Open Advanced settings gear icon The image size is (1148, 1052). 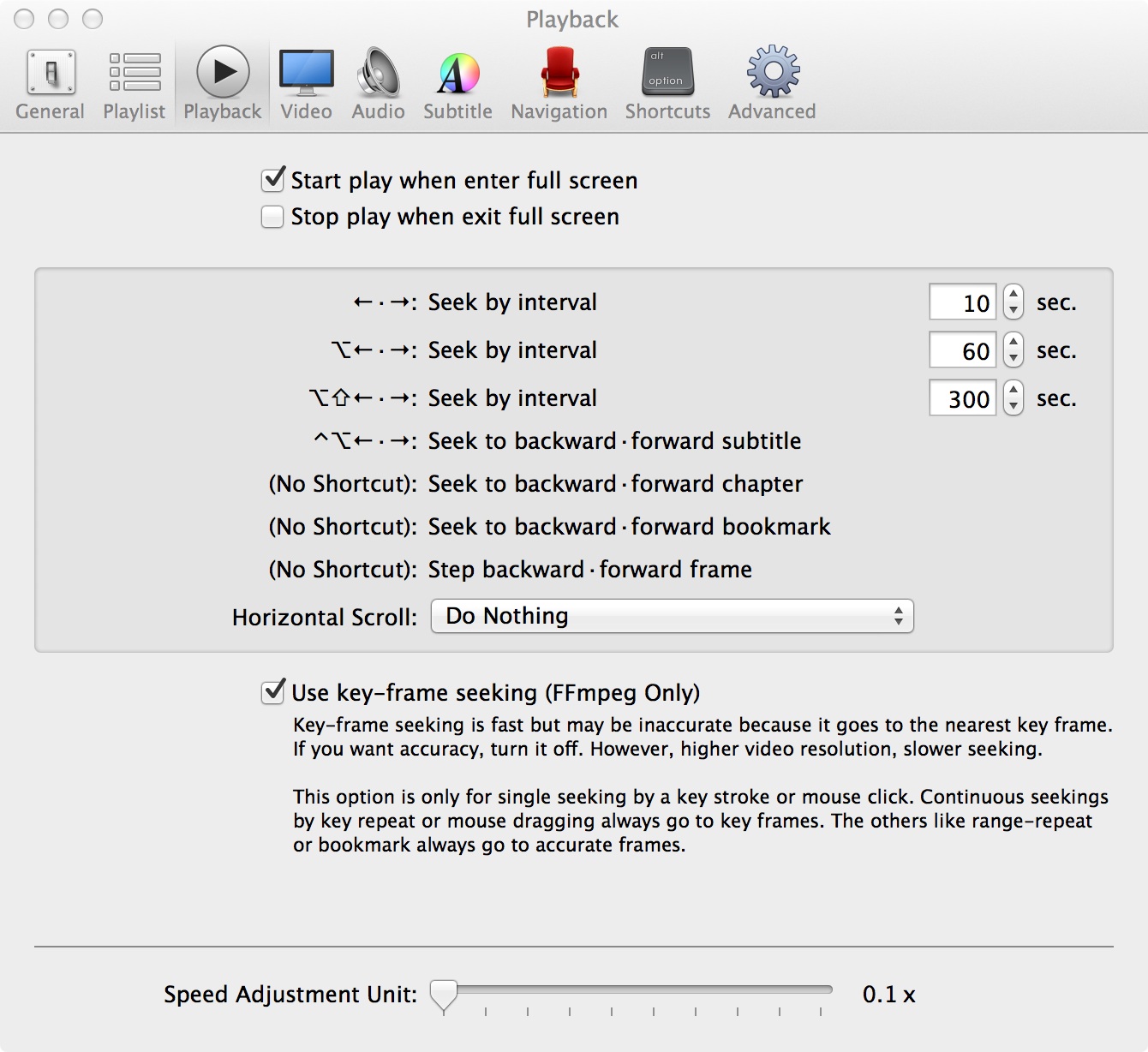tap(772, 84)
